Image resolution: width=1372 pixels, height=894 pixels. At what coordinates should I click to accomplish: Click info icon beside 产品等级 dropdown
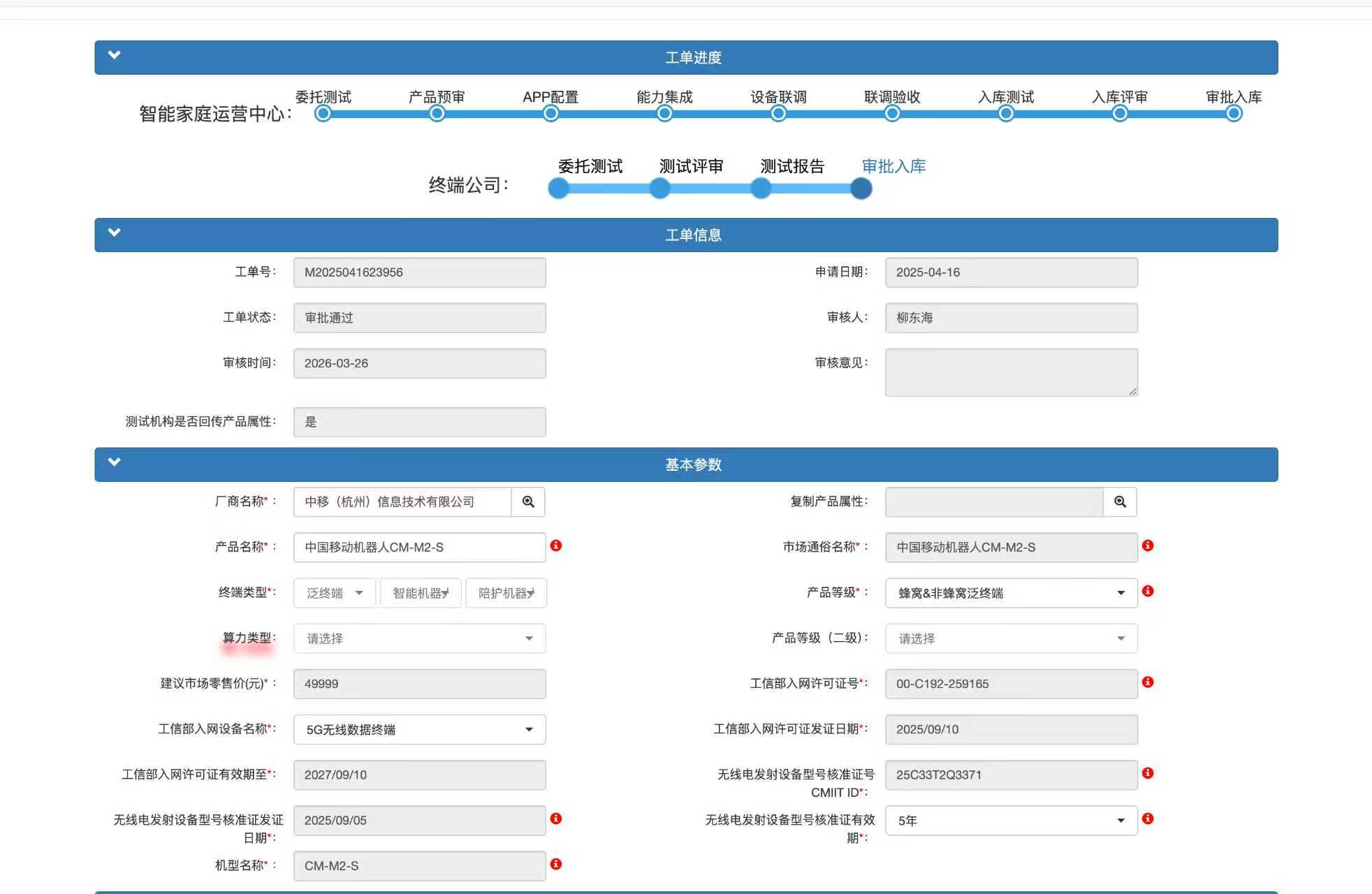(1148, 591)
